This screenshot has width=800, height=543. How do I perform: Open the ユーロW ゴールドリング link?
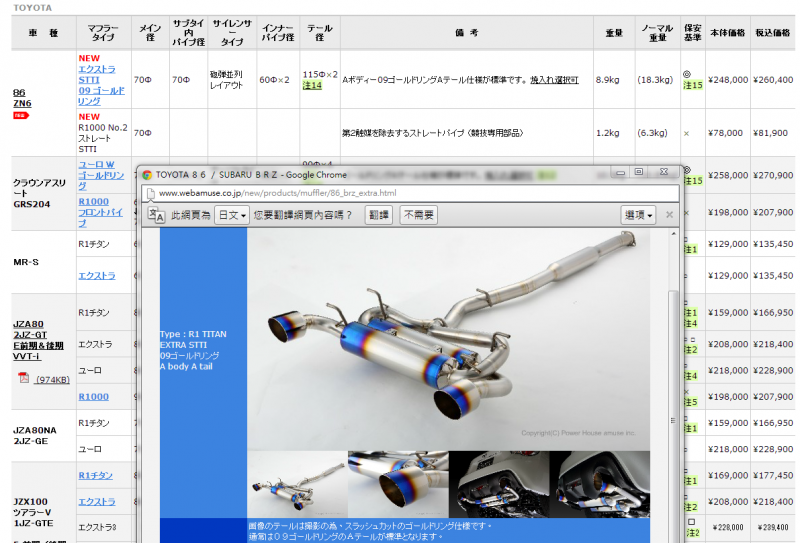[x=101, y=175]
